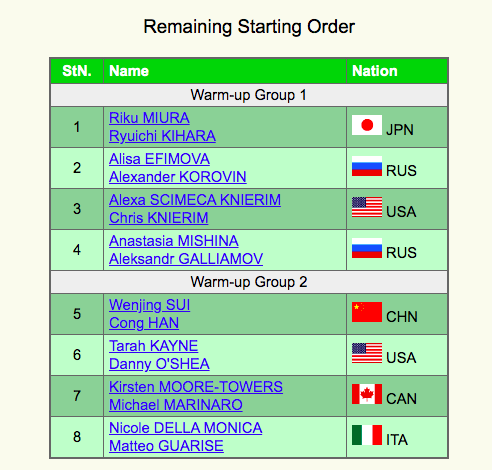The height and width of the screenshot is (470, 492).
Task: Select Matteo GUARISE link
Action: click(x=166, y=446)
